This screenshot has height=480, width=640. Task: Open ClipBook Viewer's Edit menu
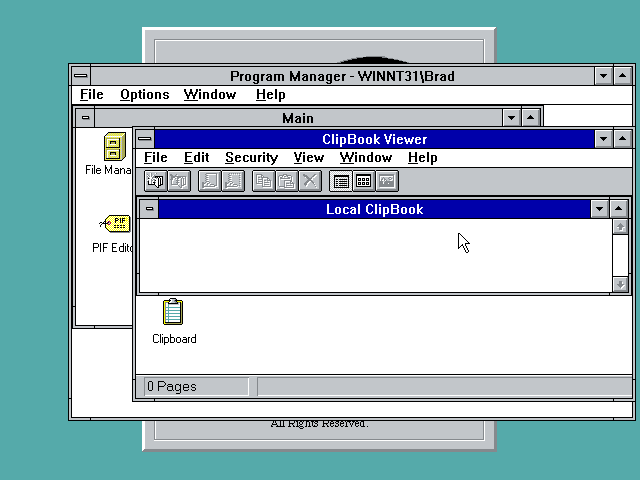tap(196, 158)
